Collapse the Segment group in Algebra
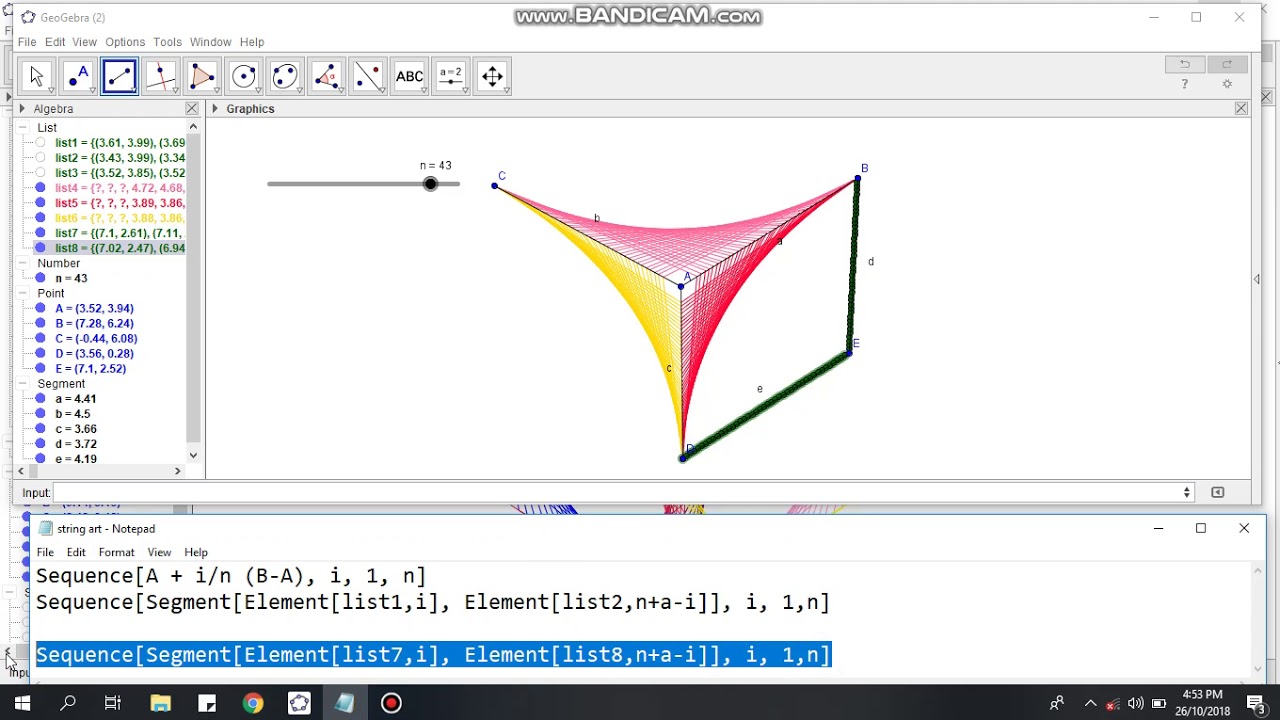 click(x=22, y=384)
